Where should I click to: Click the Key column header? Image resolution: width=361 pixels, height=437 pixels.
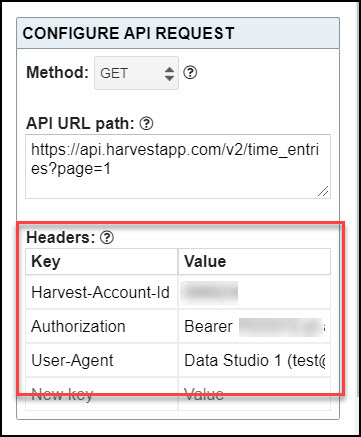102,261
